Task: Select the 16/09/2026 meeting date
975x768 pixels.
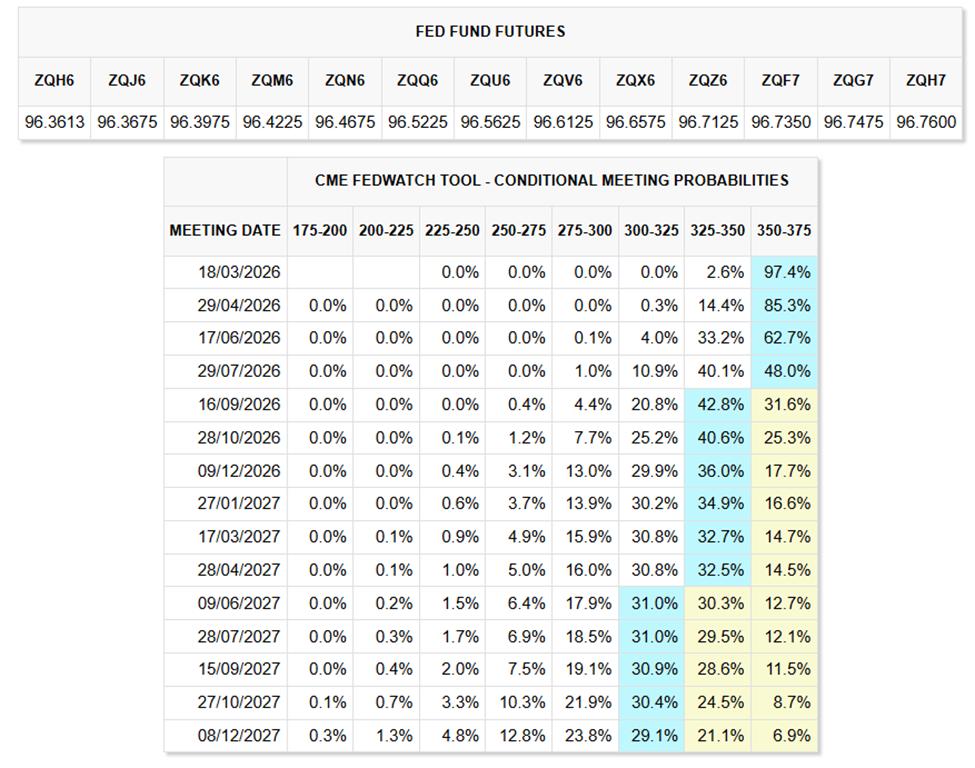Action: pyautogui.click(x=240, y=404)
